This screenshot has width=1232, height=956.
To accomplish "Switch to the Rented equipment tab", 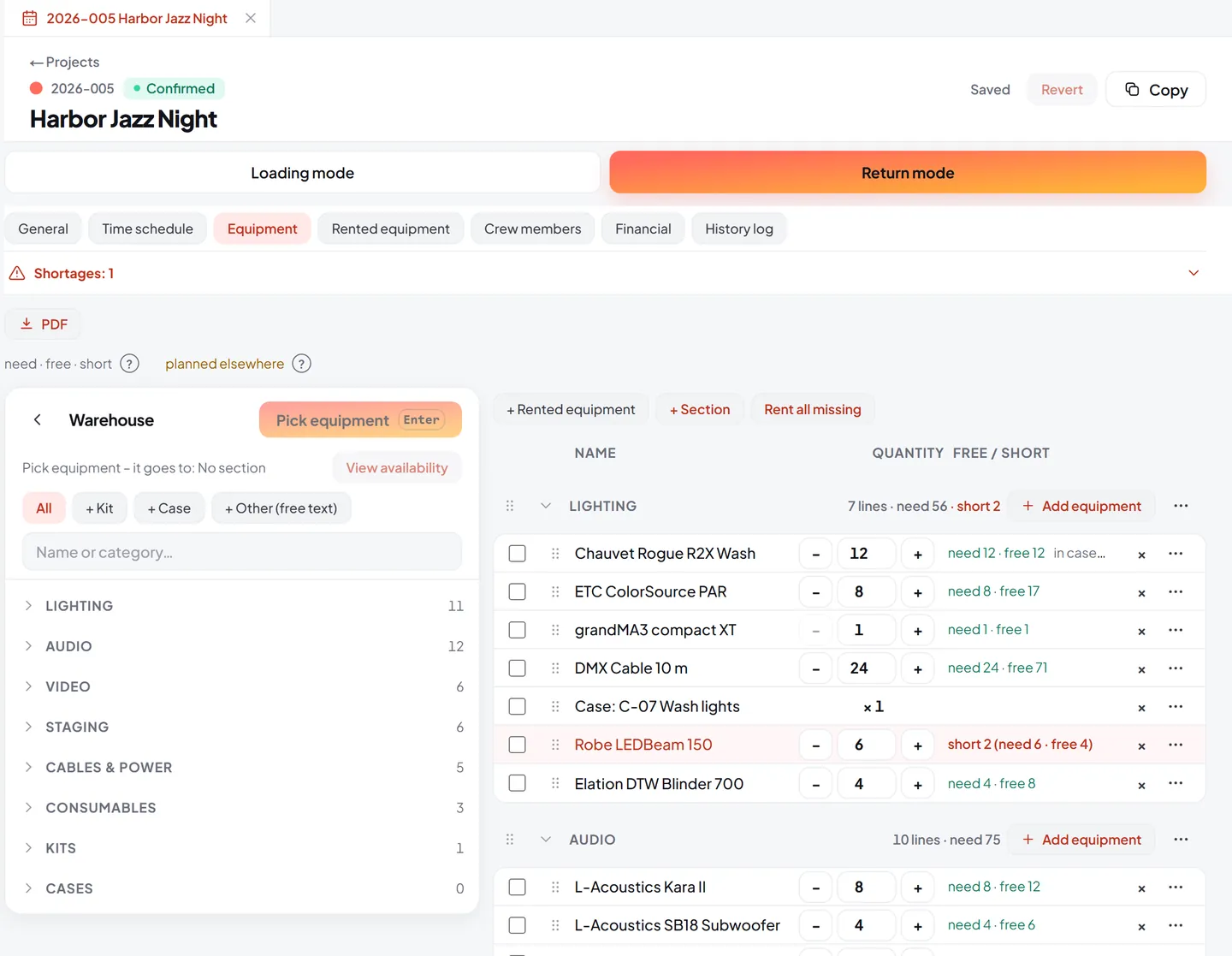I will click(390, 229).
